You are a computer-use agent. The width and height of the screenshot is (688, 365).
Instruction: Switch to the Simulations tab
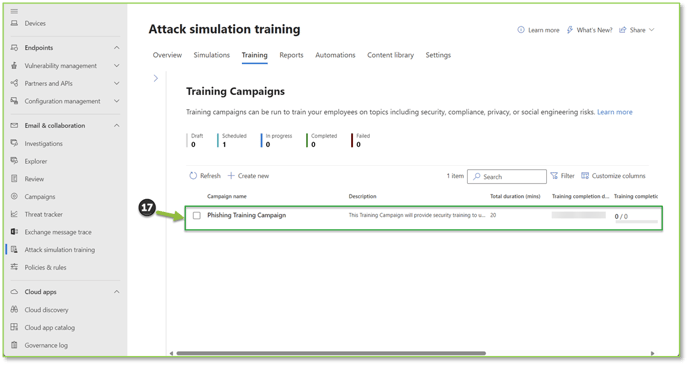pos(211,55)
